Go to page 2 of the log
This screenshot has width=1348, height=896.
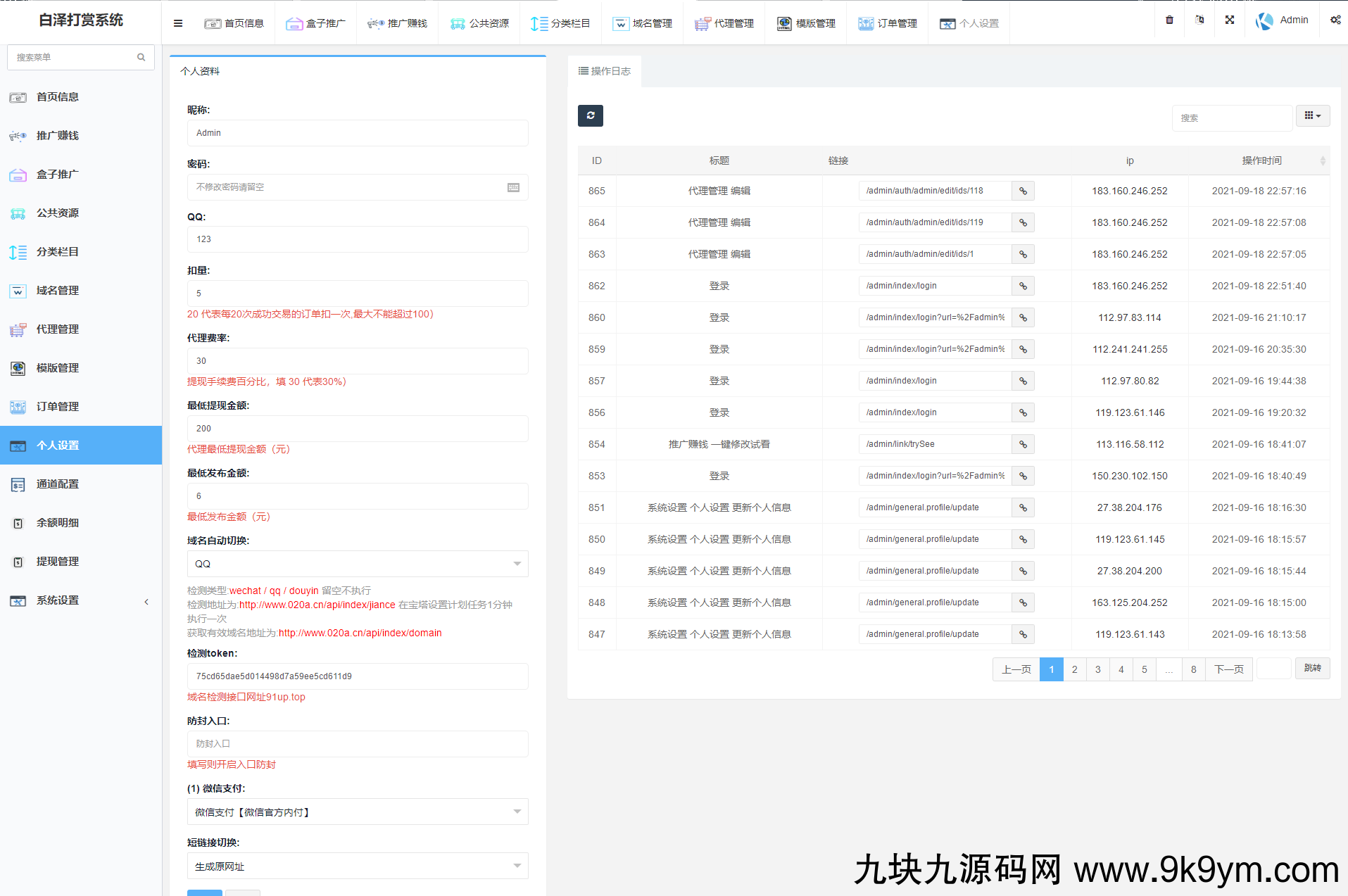[1074, 669]
